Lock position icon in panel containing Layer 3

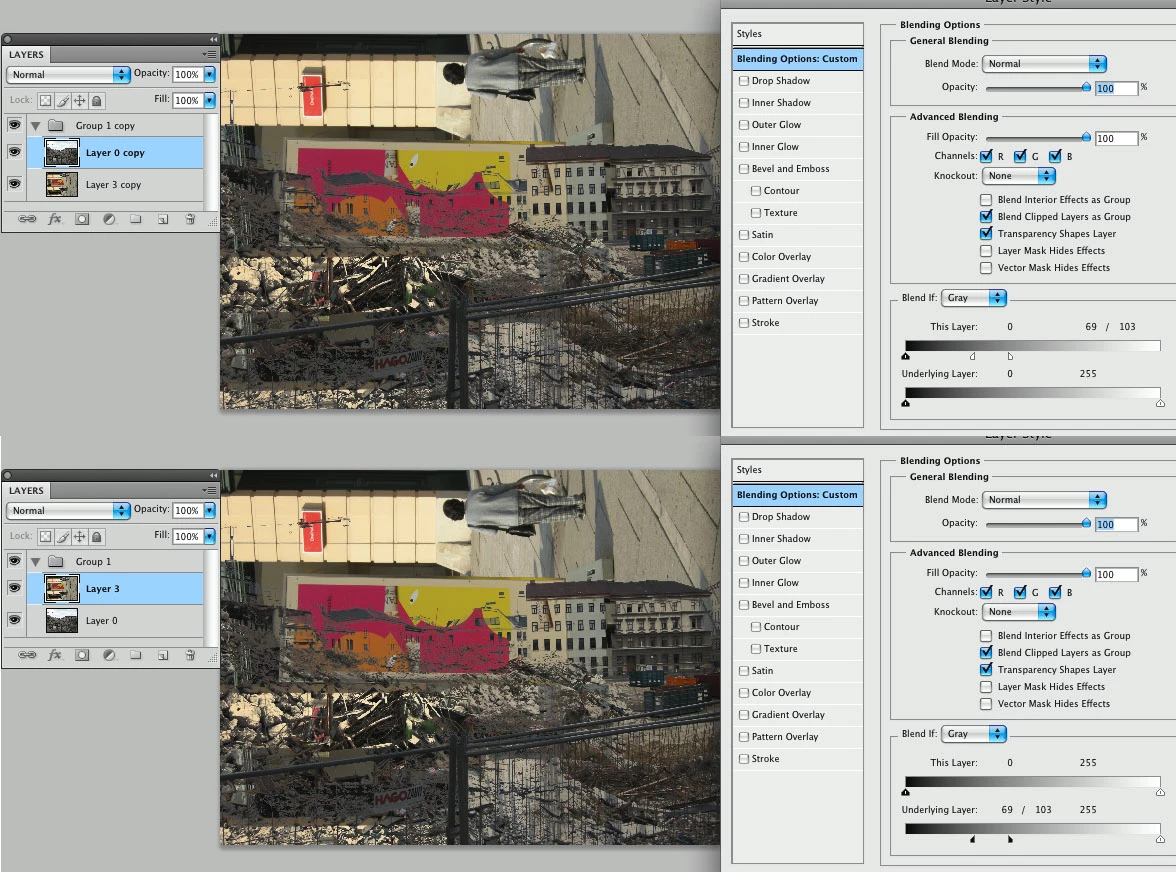pyautogui.click(x=80, y=537)
